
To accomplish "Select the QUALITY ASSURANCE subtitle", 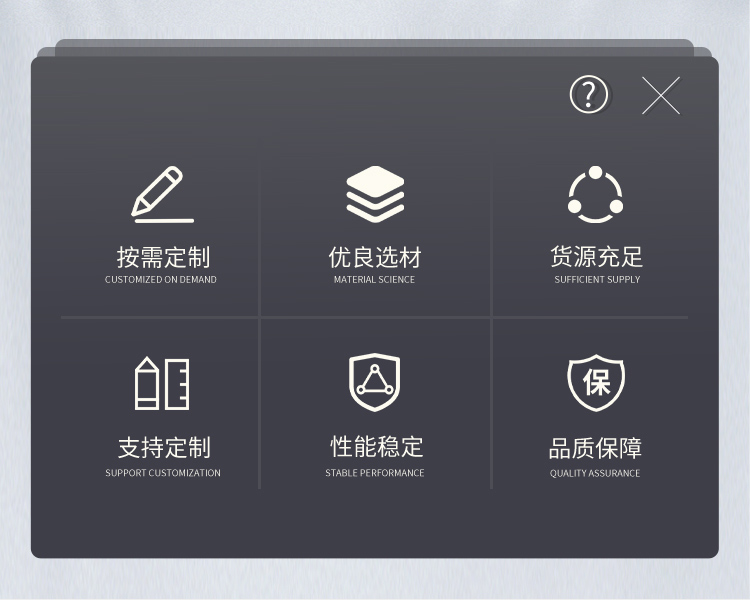I will (595, 473).
